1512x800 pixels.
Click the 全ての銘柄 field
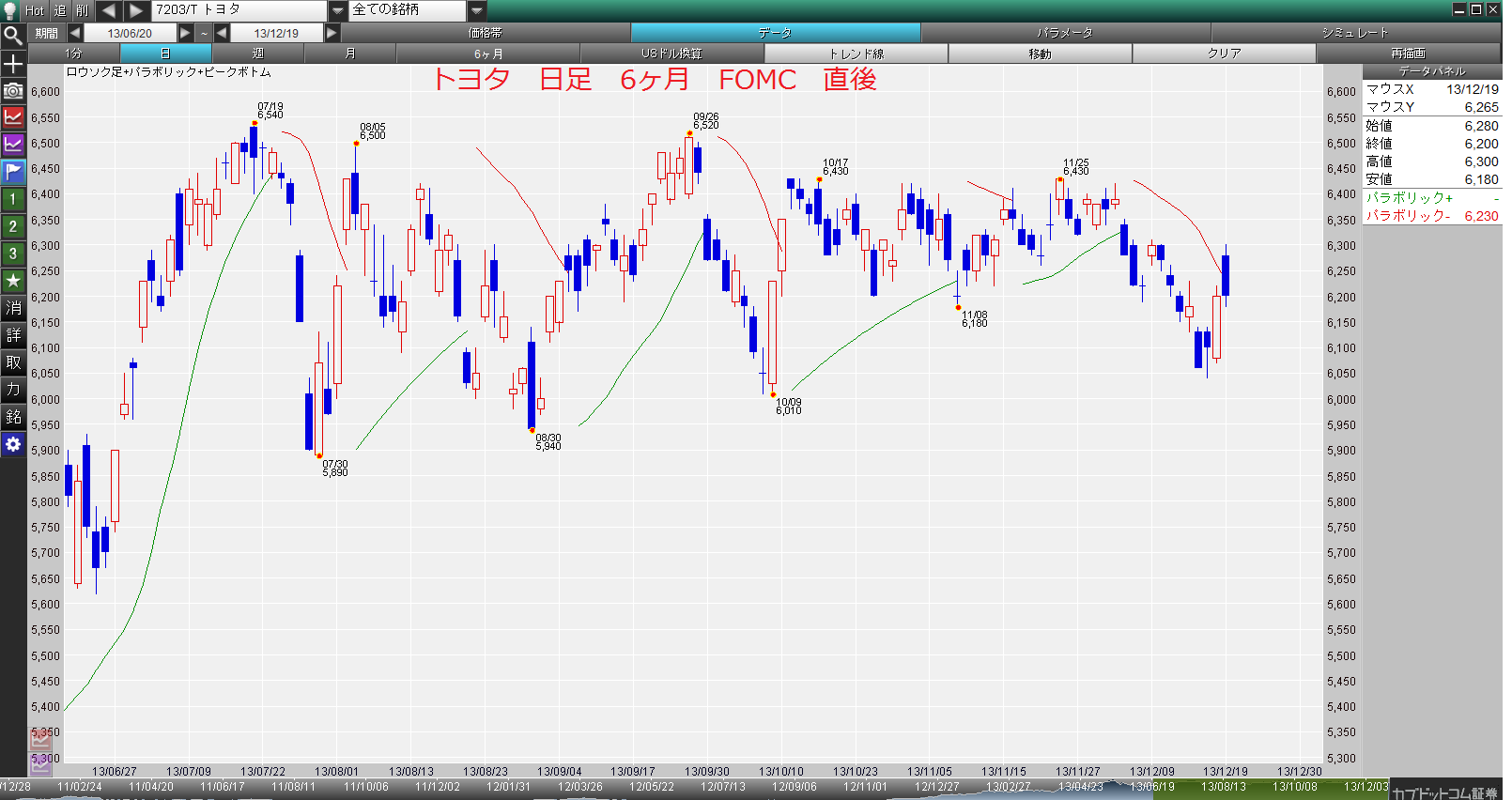click(408, 10)
